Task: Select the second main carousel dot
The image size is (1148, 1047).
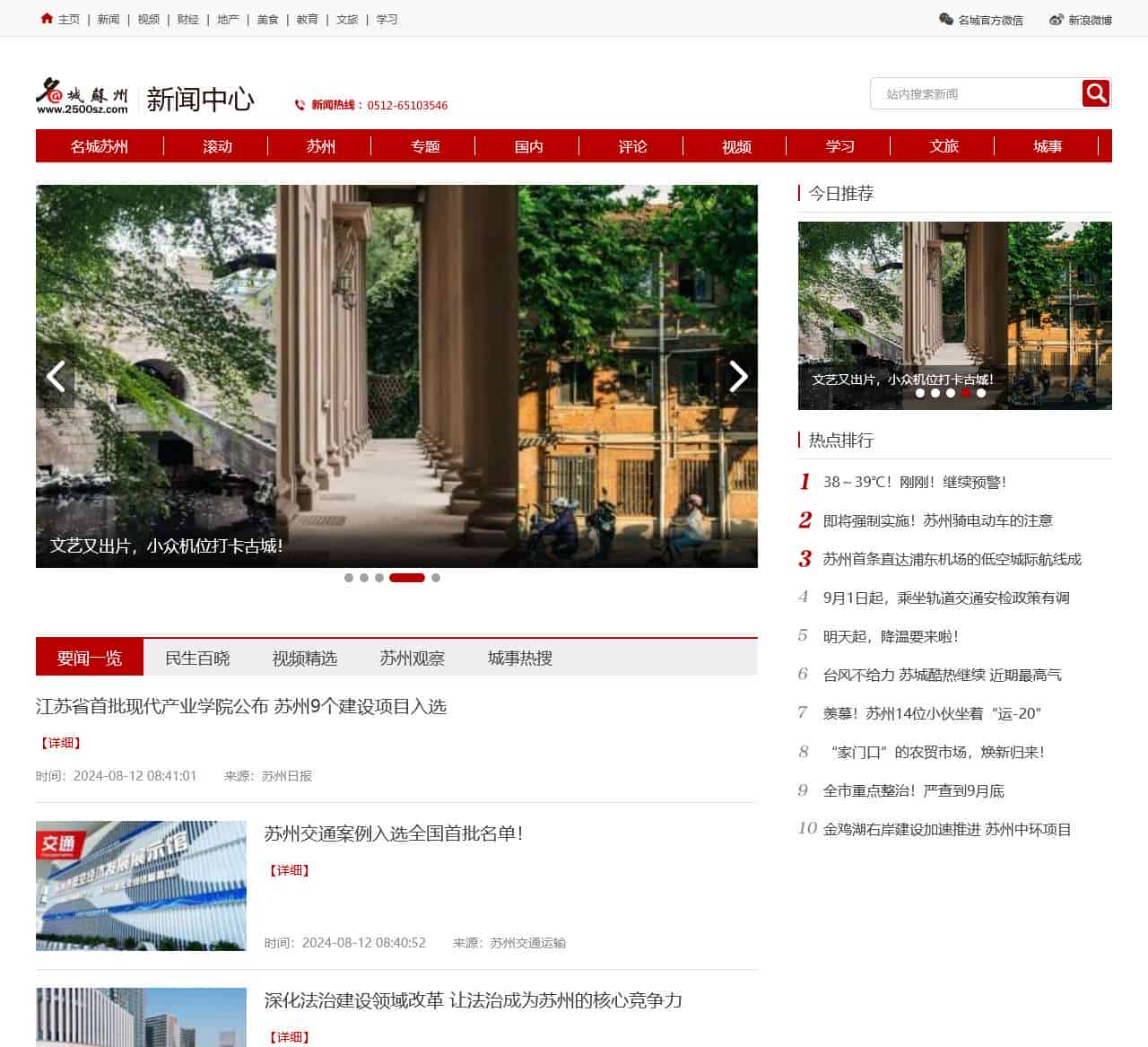Action: pyautogui.click(x=364, y=578)
